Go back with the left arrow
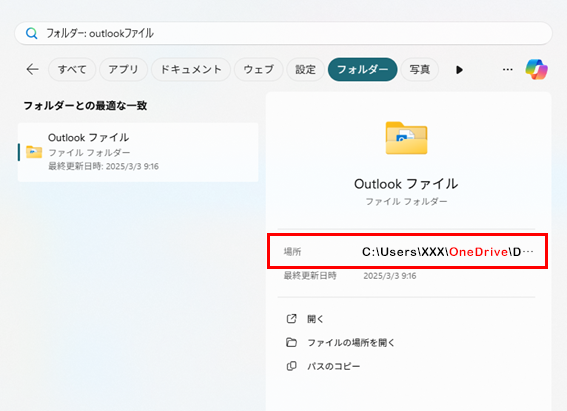Image resolution: width=567 pixels, height=411 pixels. [x=33, y=69]
